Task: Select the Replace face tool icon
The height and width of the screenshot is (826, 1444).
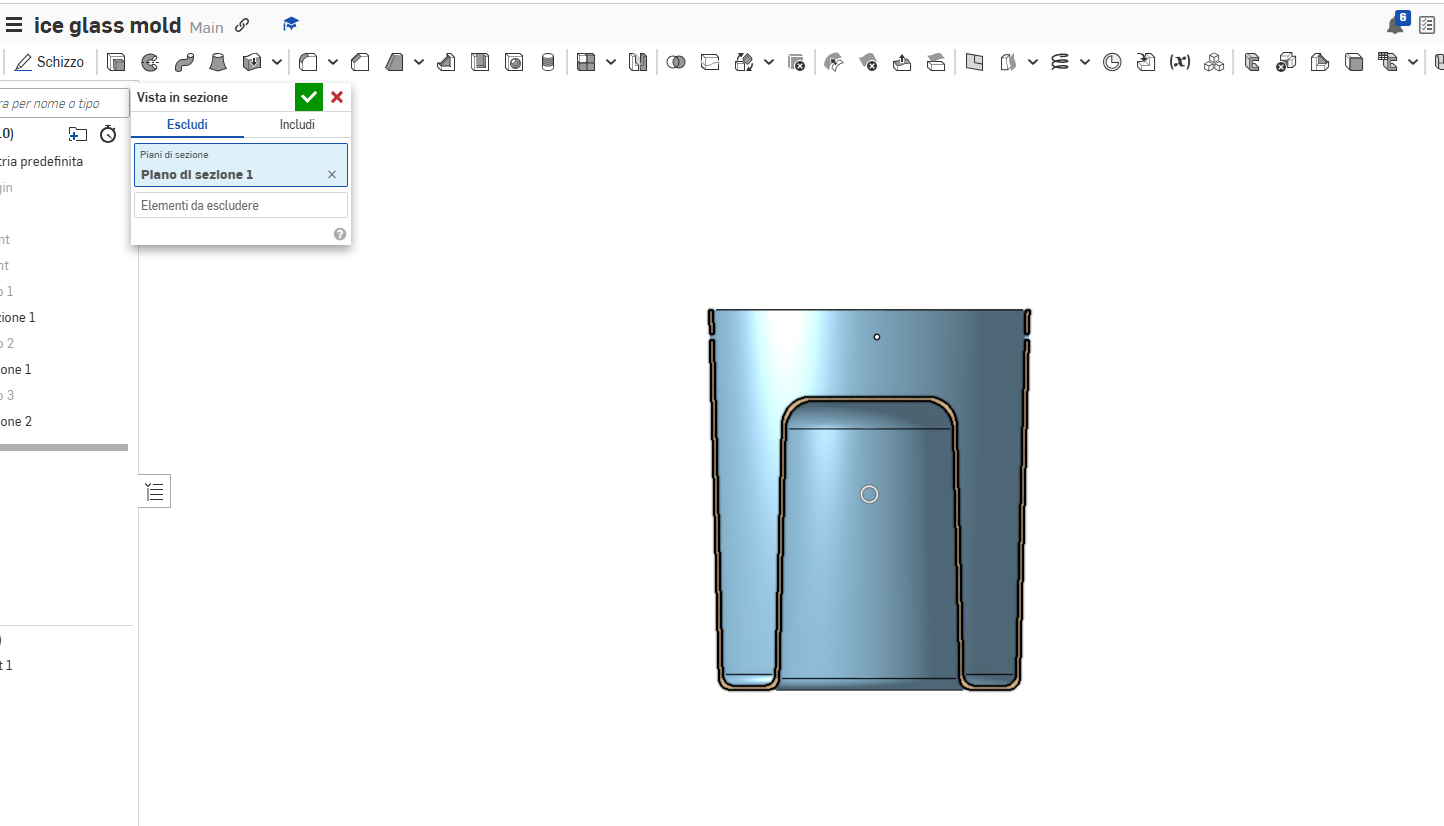Action: (936, 62)
